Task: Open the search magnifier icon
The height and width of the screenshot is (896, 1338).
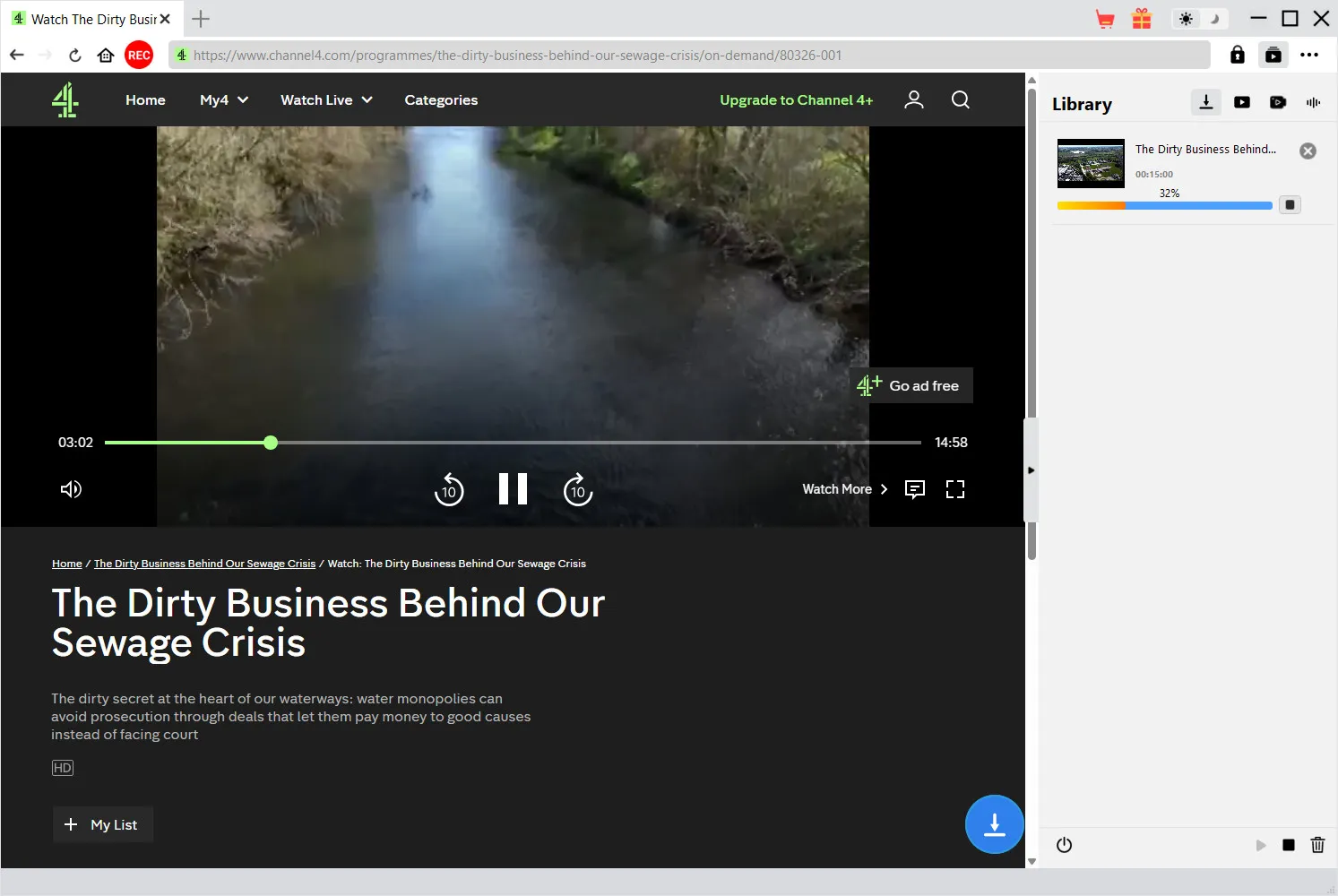Action: (960, 99)
